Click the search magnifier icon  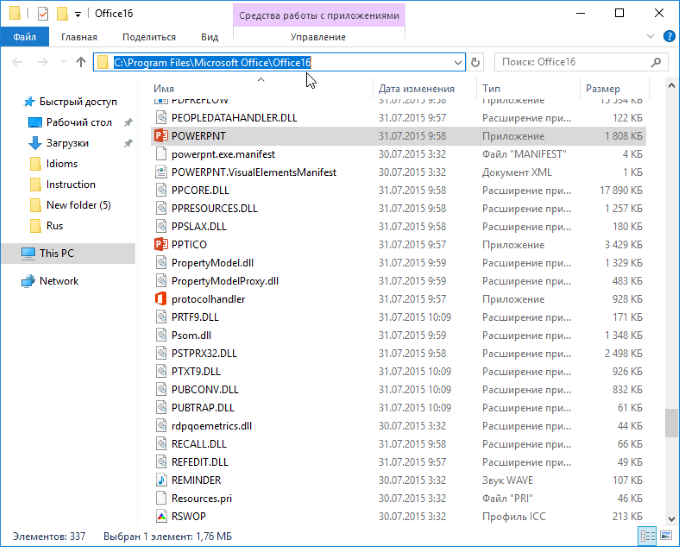(656, 62)
